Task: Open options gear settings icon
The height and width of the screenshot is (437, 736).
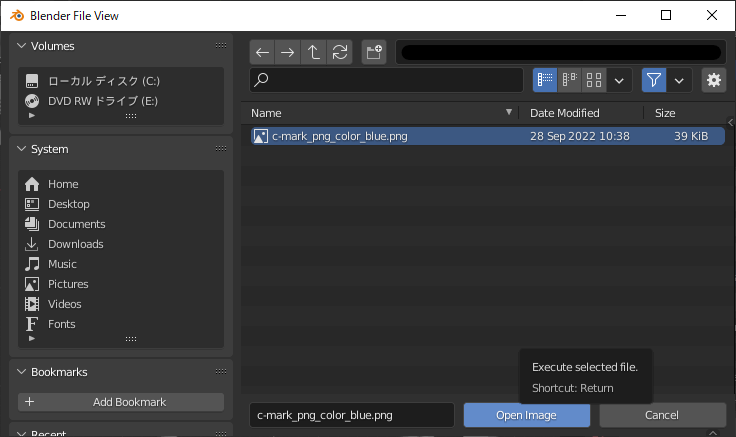Action: (x=714, y=80)
